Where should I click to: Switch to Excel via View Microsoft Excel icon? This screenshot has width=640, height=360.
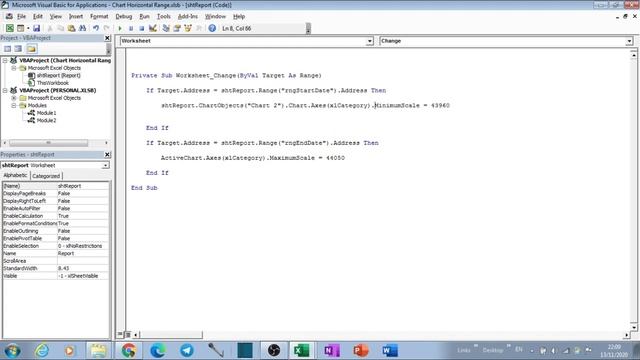point(9,28)
